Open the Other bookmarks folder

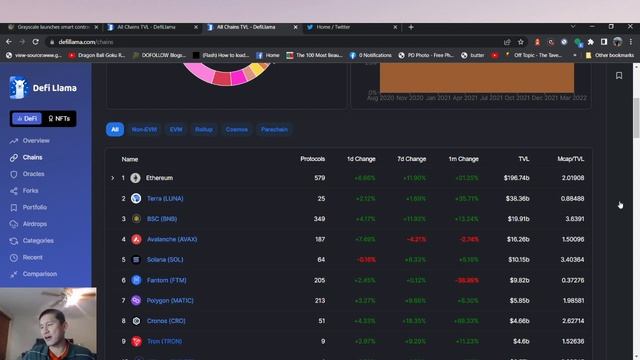click(609, 55)
